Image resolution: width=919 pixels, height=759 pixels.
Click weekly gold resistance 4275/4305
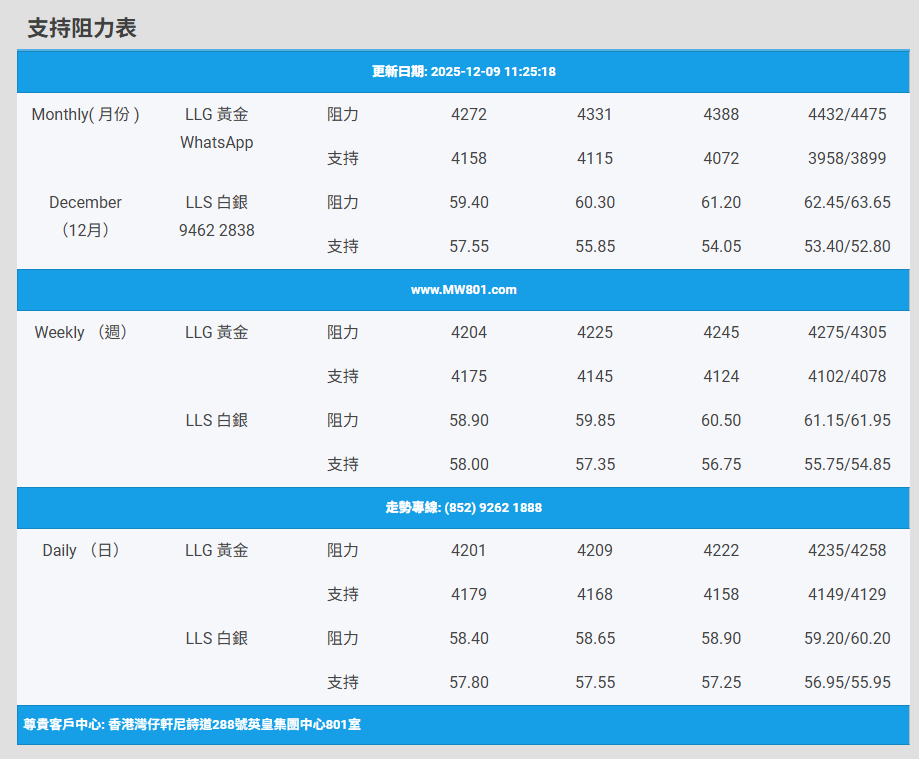[847, 333]
